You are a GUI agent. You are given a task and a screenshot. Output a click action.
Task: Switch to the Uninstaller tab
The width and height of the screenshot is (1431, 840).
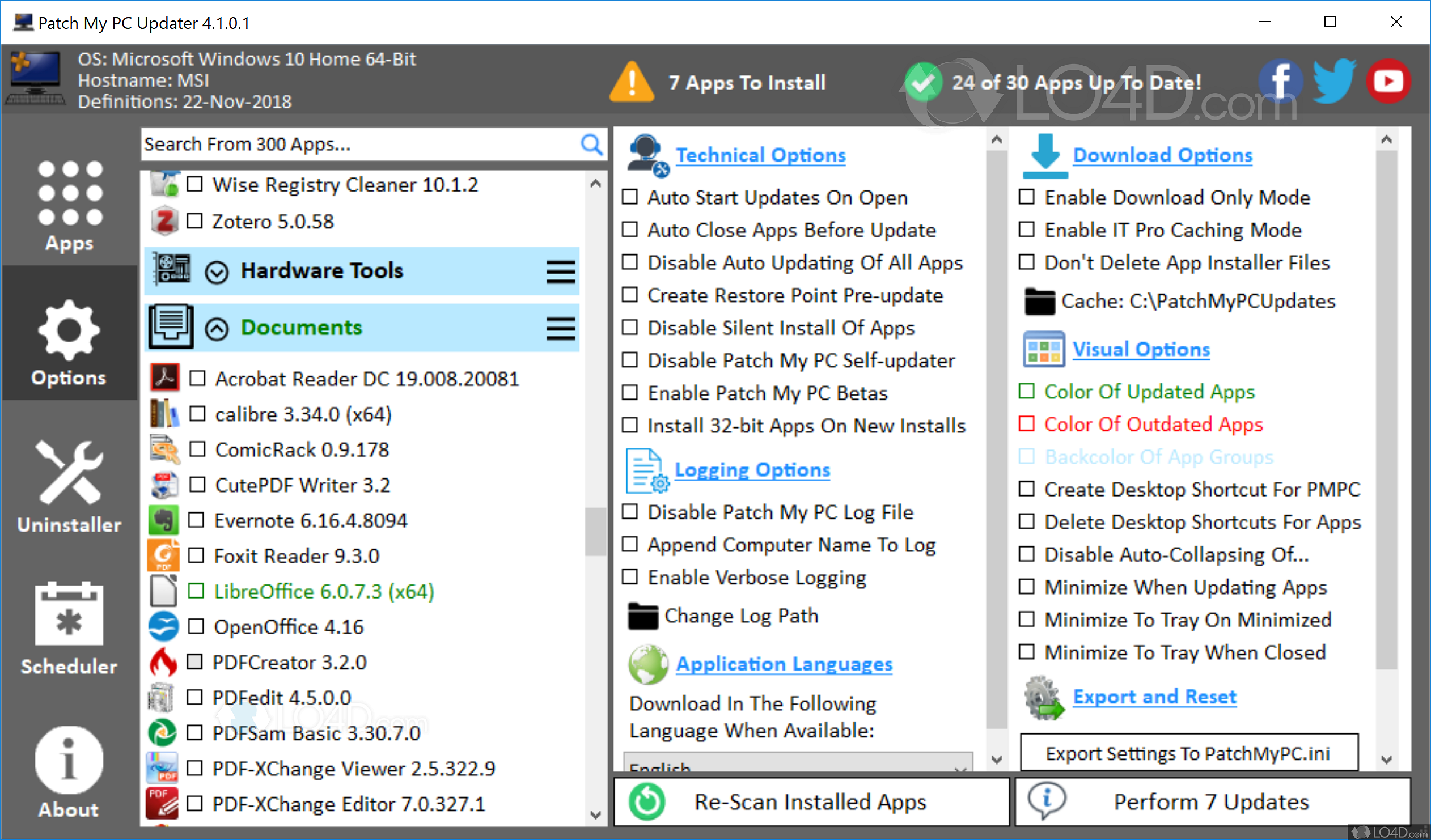[x=69, y=487]
